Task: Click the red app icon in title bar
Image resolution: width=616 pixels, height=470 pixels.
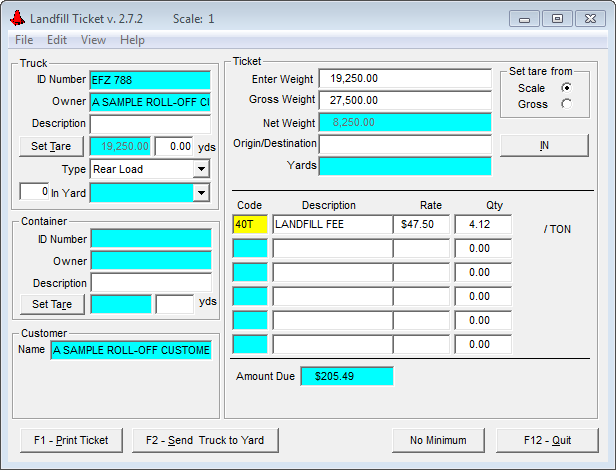Action: [x=17, y=18]
